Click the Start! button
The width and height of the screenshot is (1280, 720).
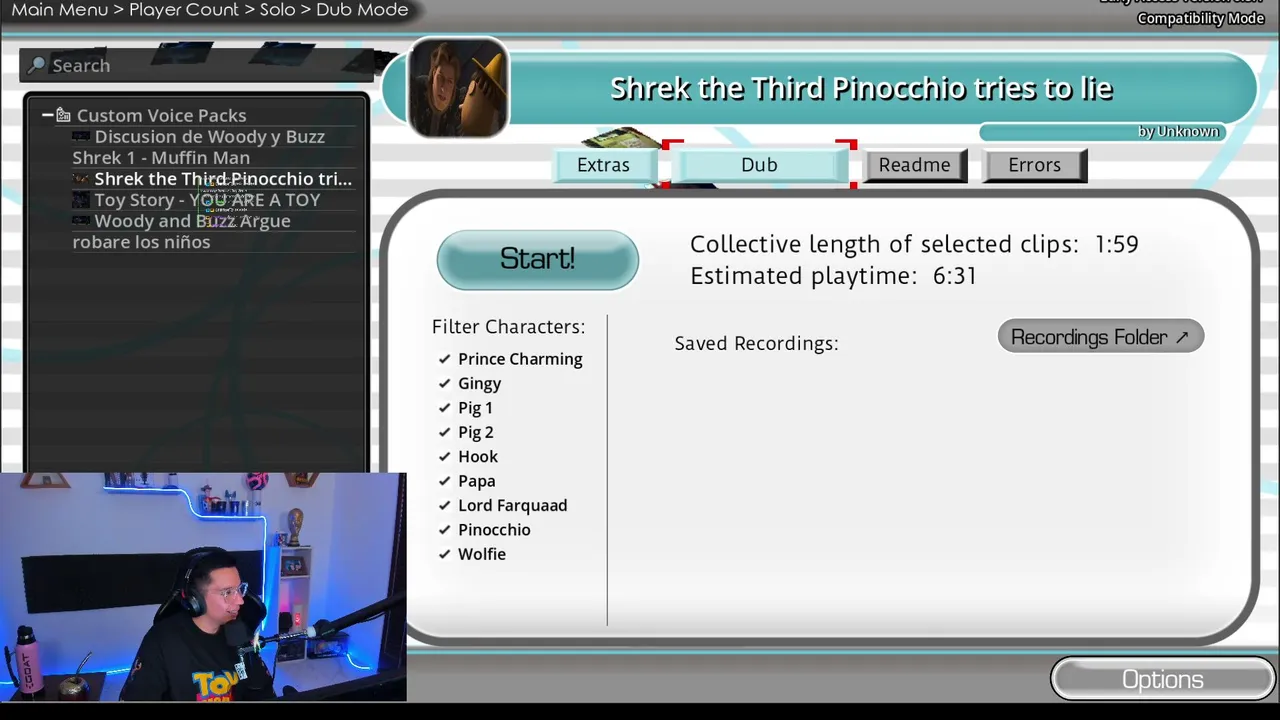point(538,259)
